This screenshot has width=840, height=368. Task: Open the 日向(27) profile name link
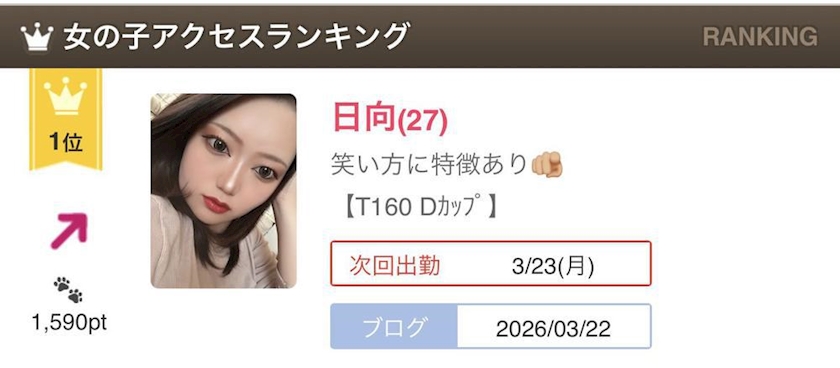(389, 117)
